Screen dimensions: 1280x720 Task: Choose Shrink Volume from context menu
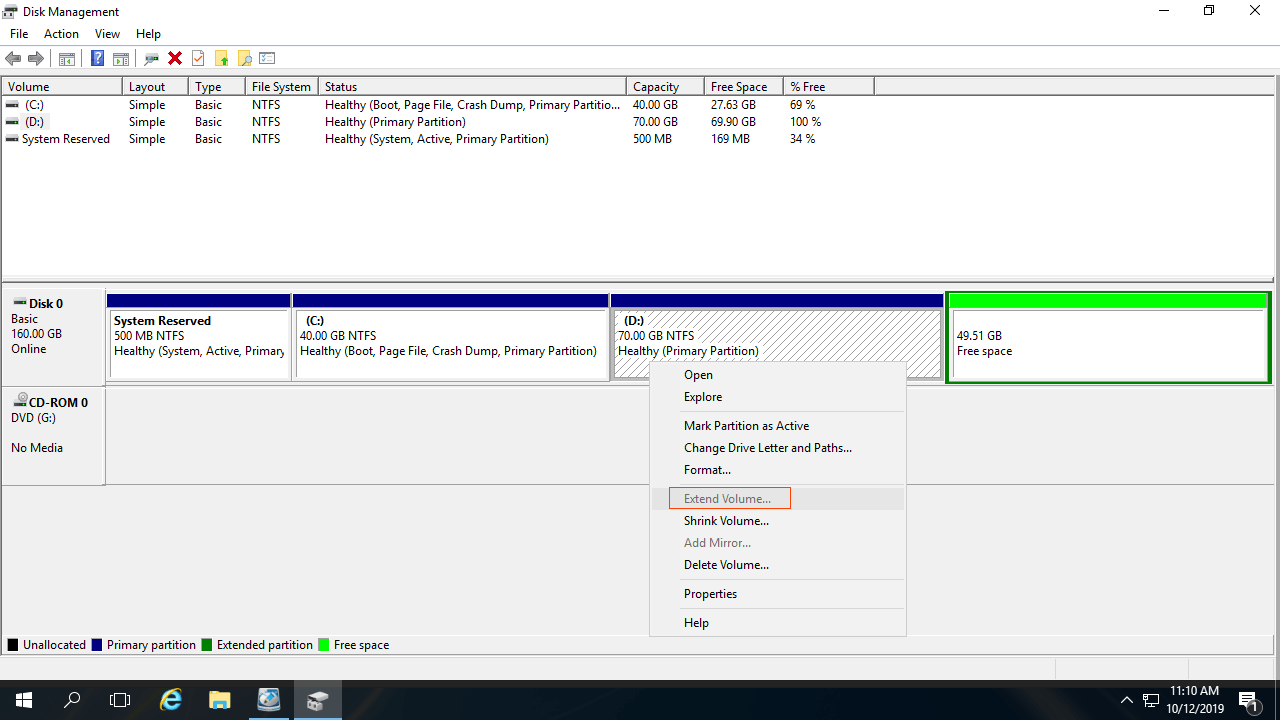pyautogui.click(x=726, y=521)
